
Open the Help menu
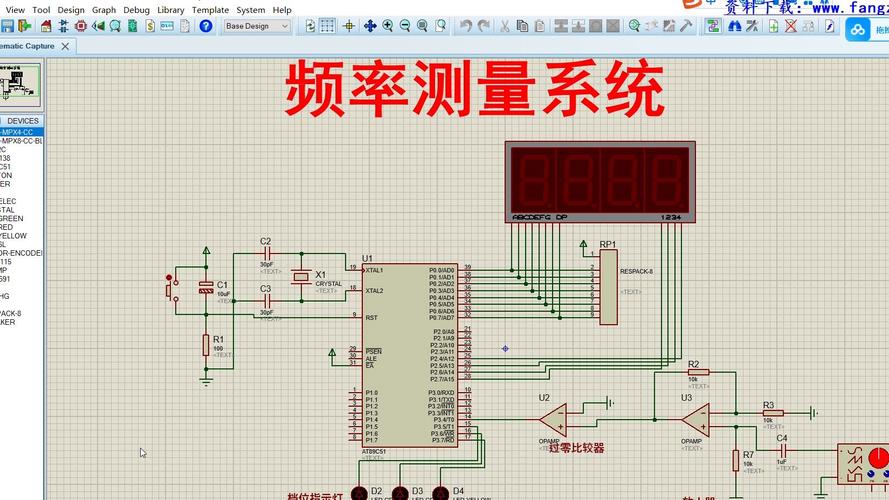[282, 10]
